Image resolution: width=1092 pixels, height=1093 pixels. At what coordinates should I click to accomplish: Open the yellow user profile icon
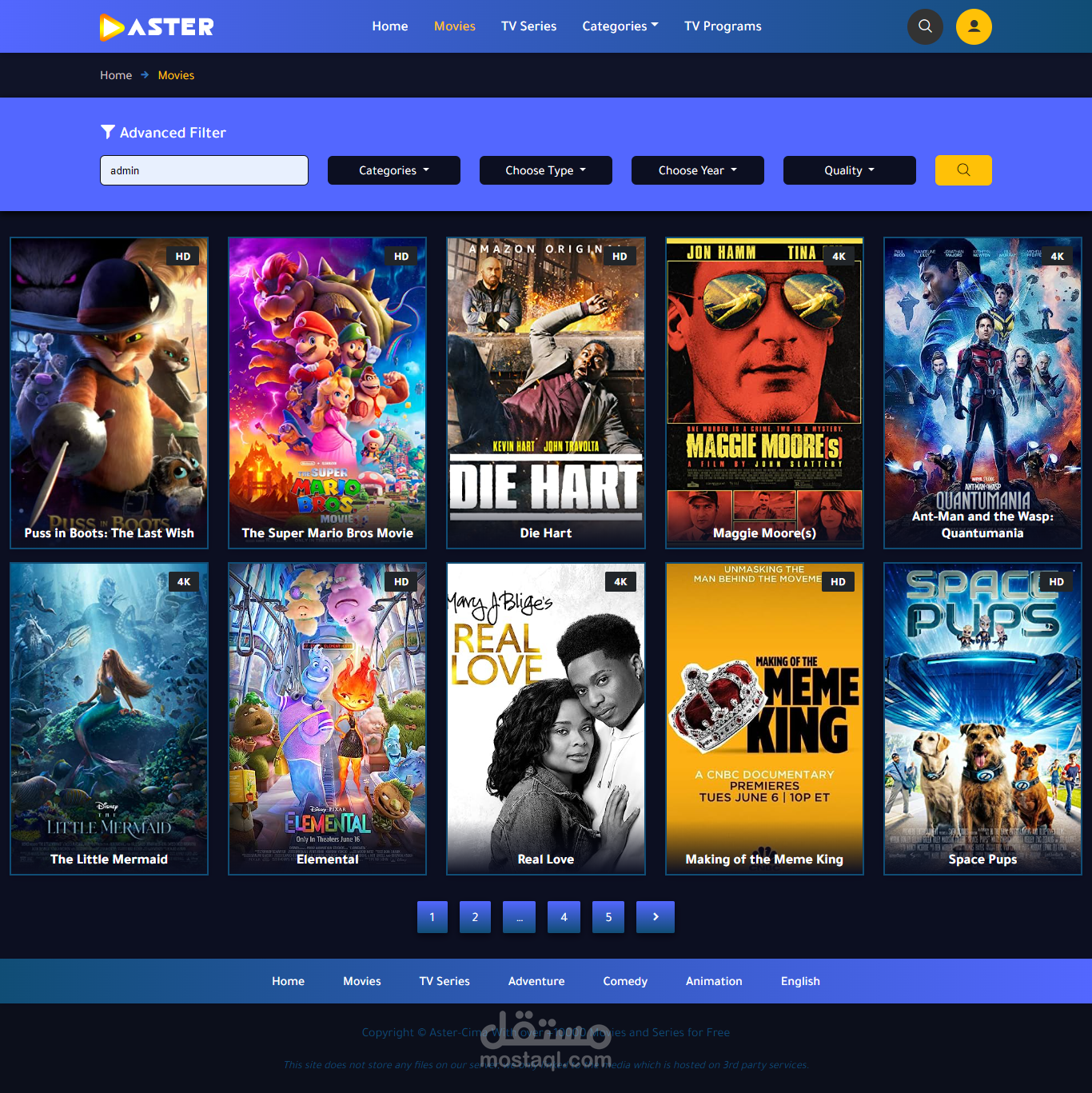(x=974, y=26)
